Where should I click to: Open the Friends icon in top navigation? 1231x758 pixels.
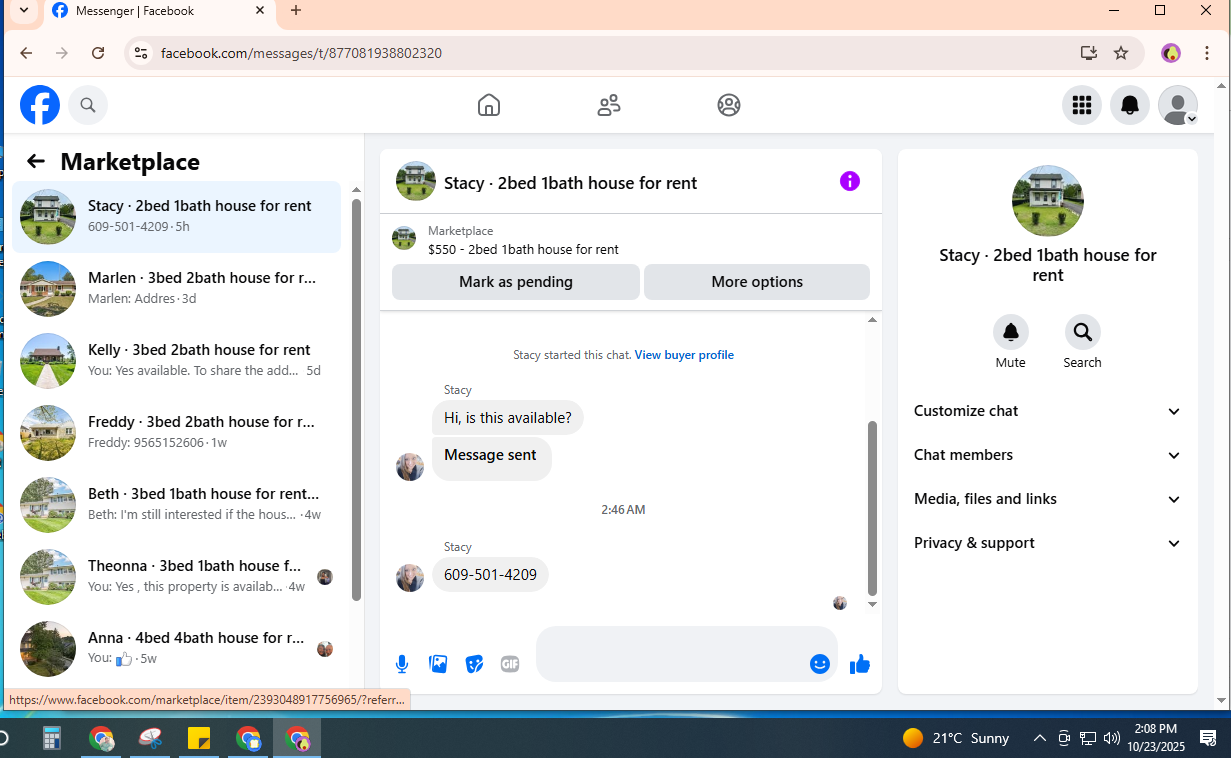[x=609, y=105]
